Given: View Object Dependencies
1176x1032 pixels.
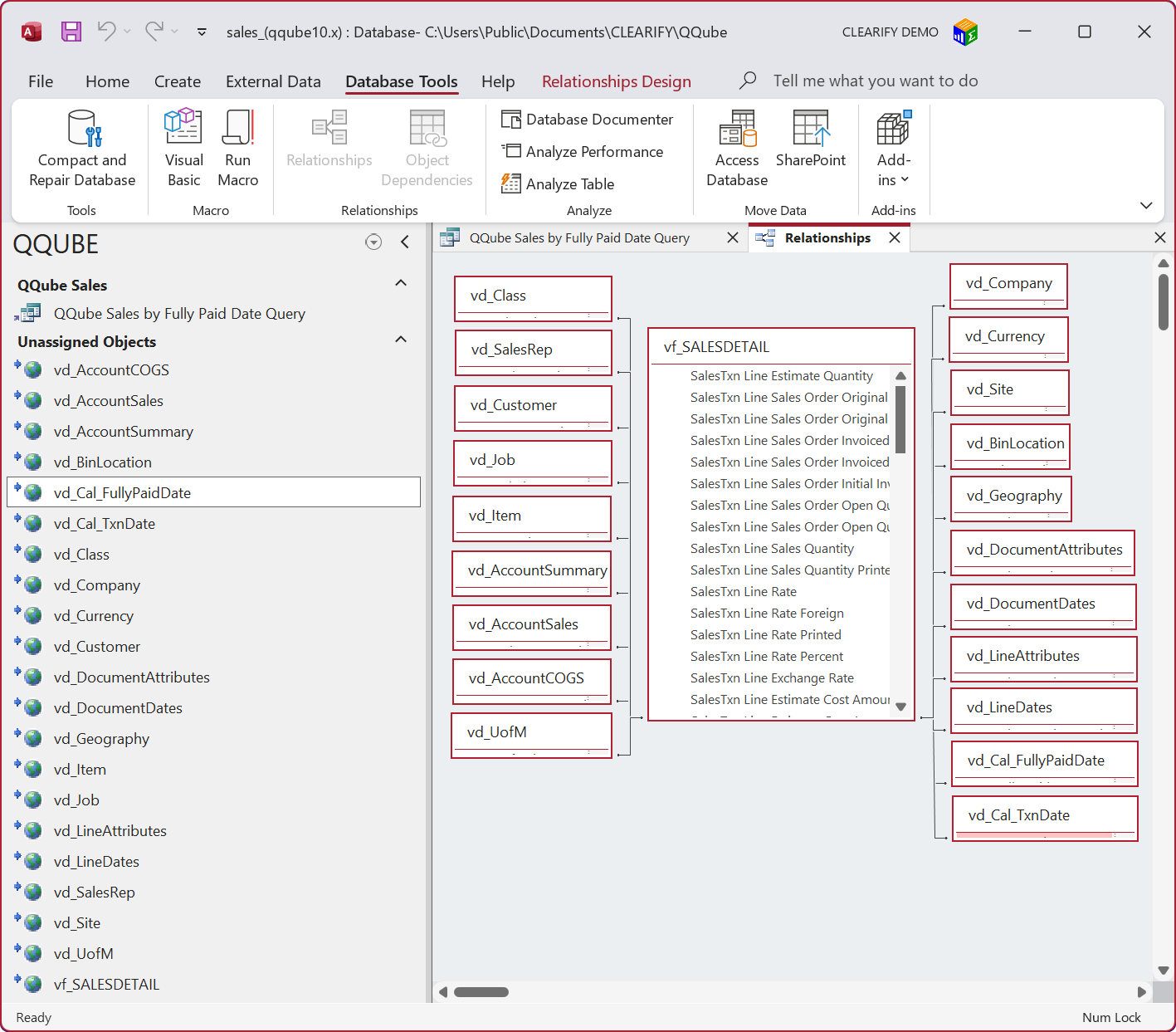Looking at the screenshot, I should click(427, 149).
